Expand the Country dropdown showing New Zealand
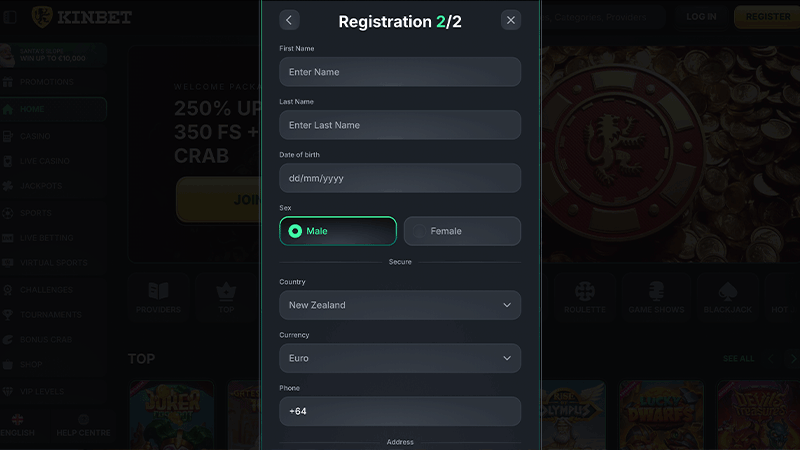This screenshot has height=450, width=800. 400,305
